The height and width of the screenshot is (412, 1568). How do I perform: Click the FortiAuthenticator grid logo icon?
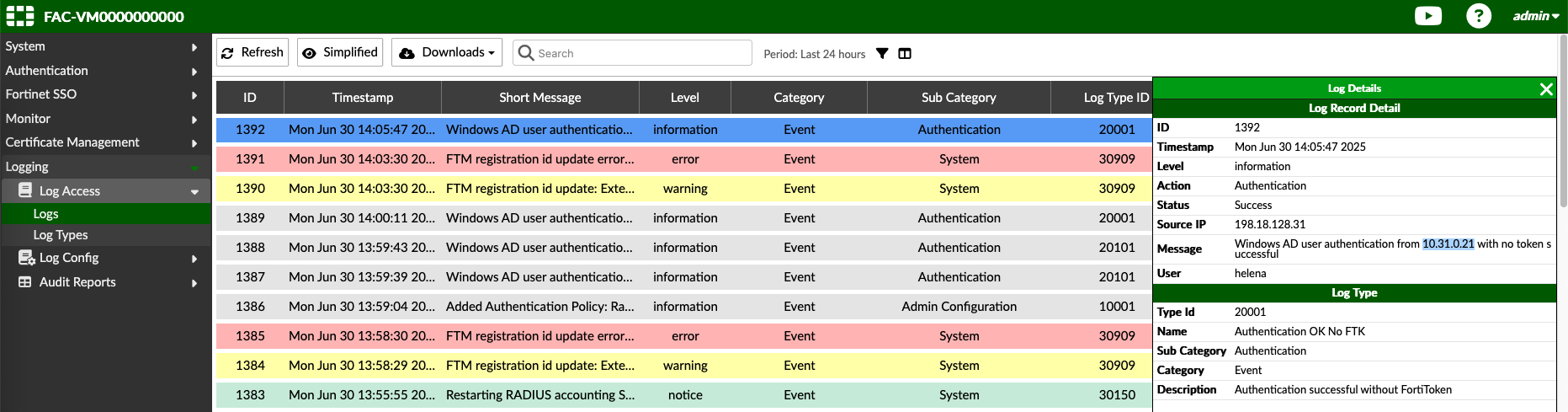(x=20, y=16)
